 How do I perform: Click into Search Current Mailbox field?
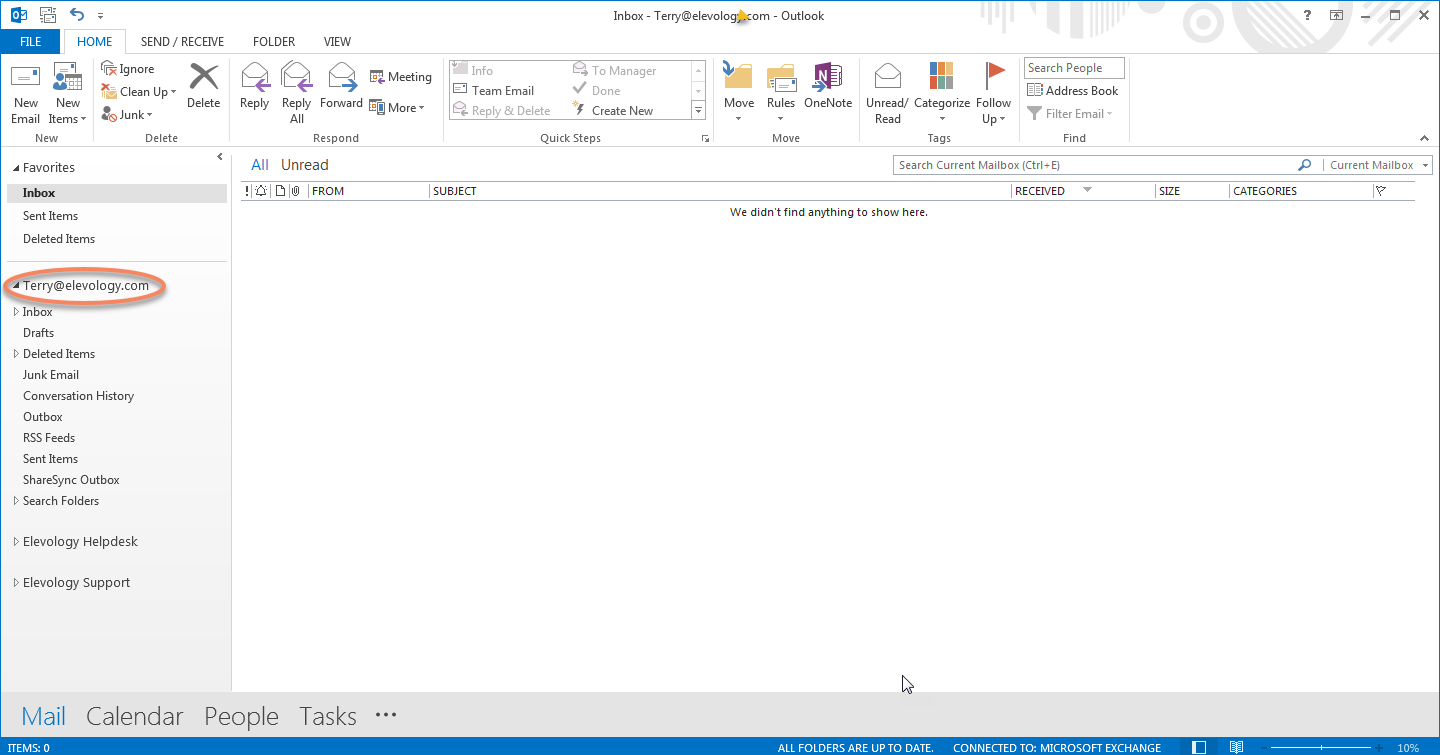[1095, 165]
